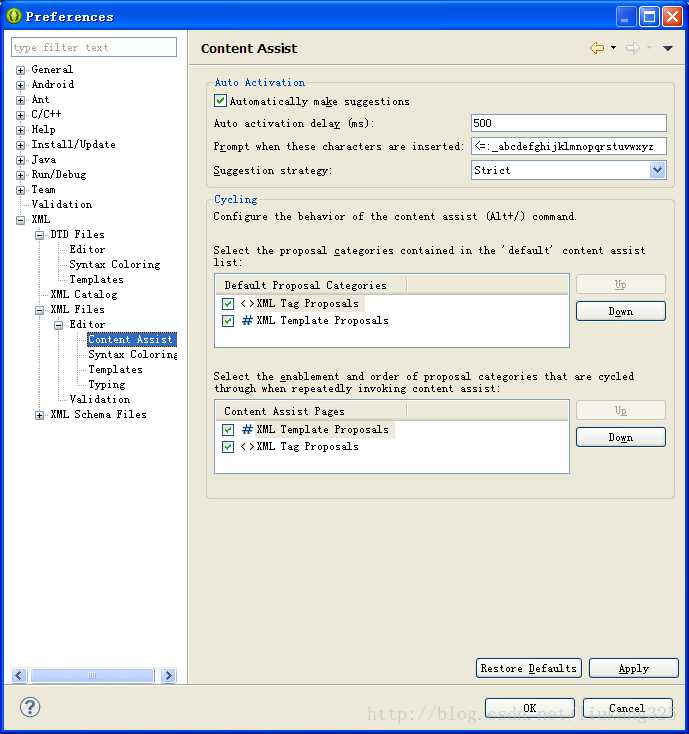This screenshot has width=689, height=734.
Task: Select the XML Catalog page
Action: click(84, 294)
